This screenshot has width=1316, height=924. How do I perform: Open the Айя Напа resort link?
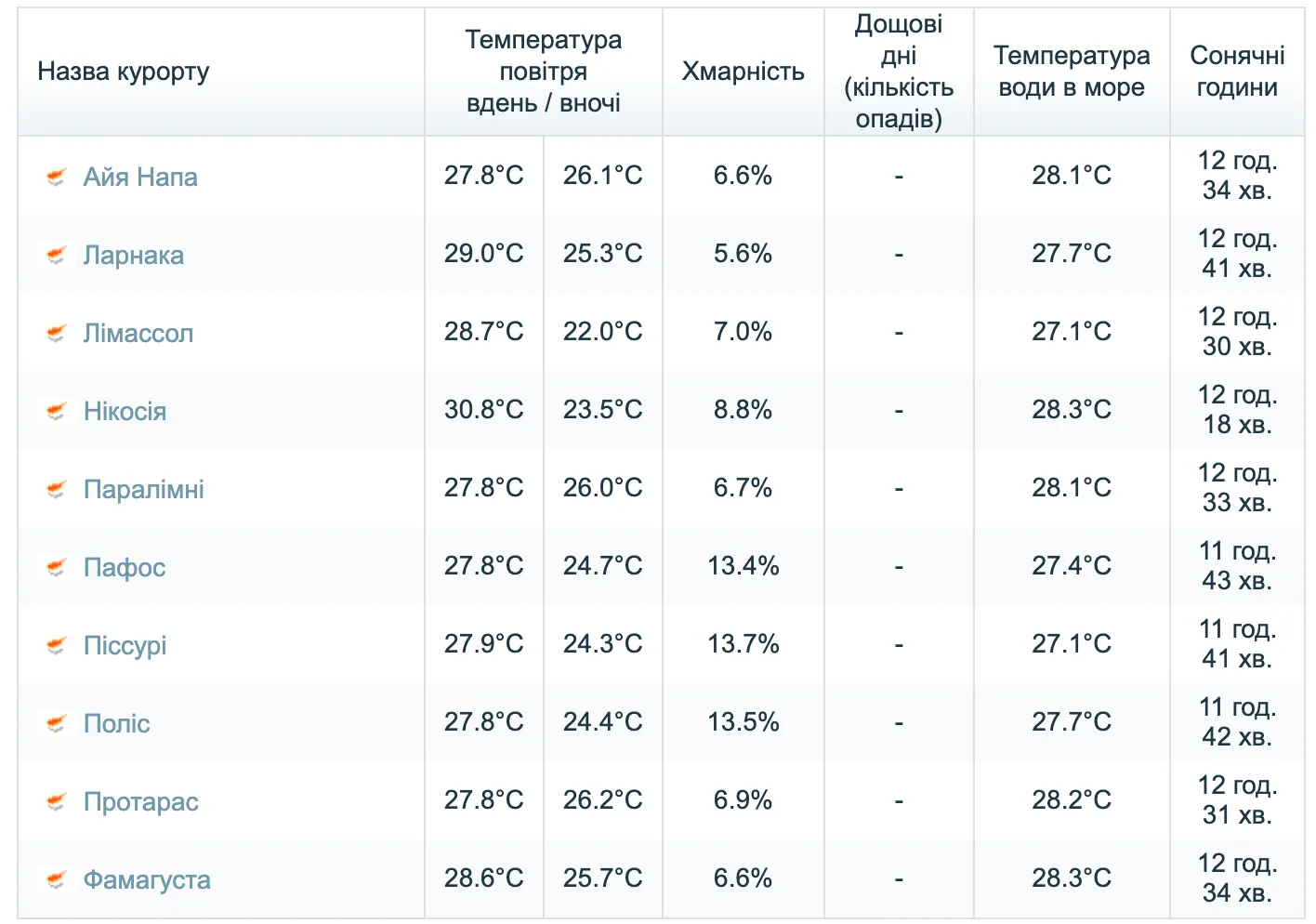[x=140, y=177]
